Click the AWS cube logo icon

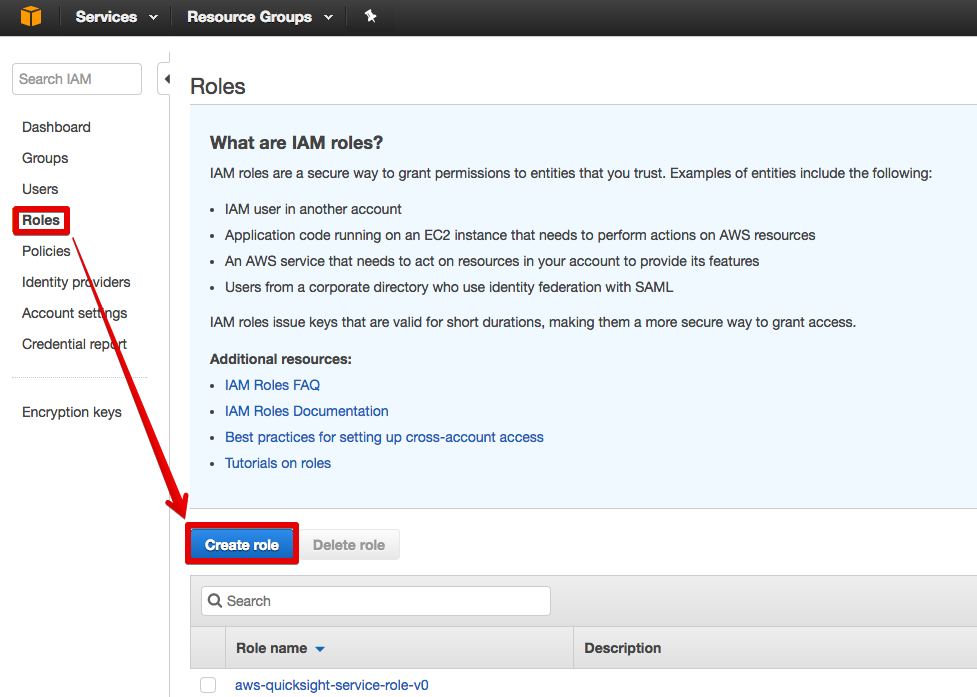point(31,16)
